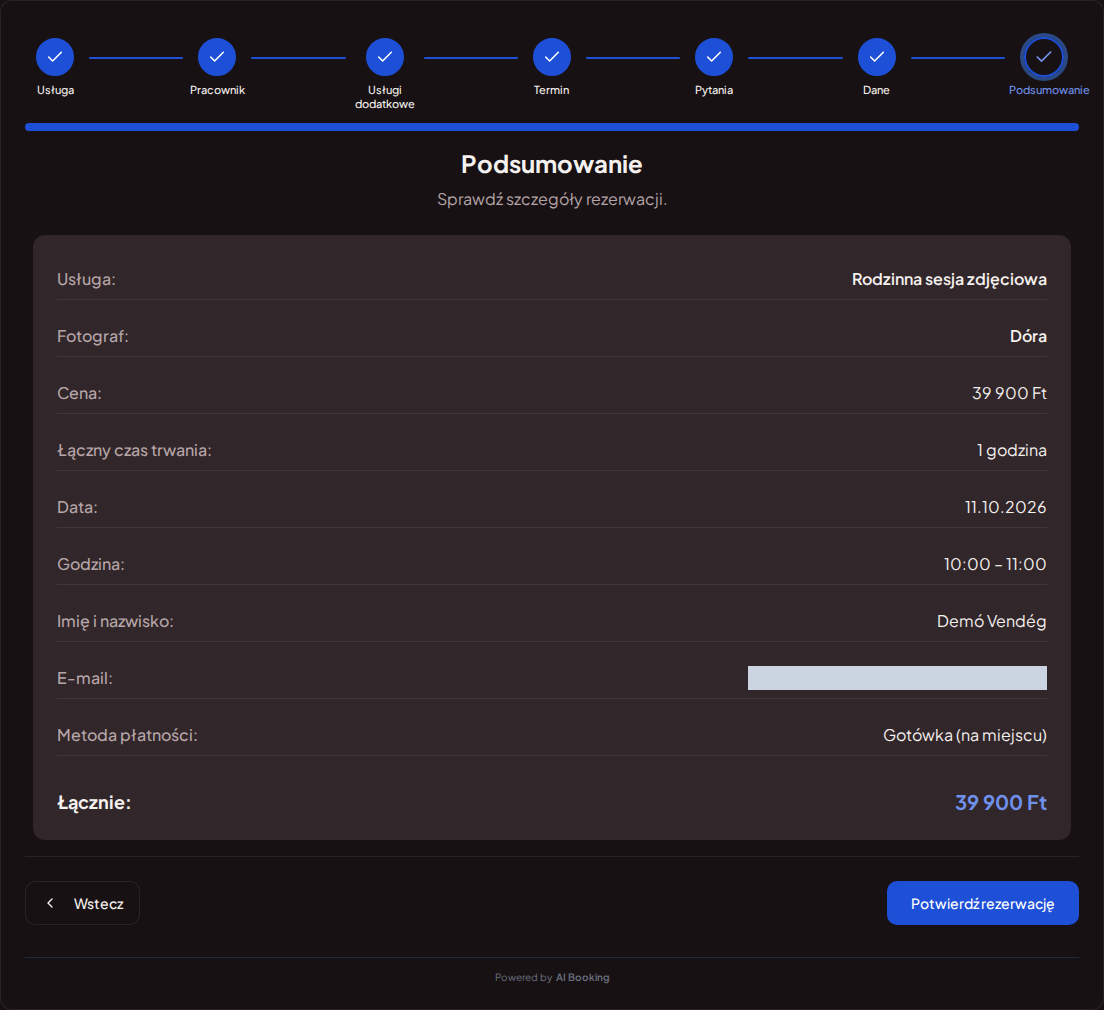Click the Podsumowanie current step circle
Screen dimensions: 1104x1010
tap(1044, 57)
